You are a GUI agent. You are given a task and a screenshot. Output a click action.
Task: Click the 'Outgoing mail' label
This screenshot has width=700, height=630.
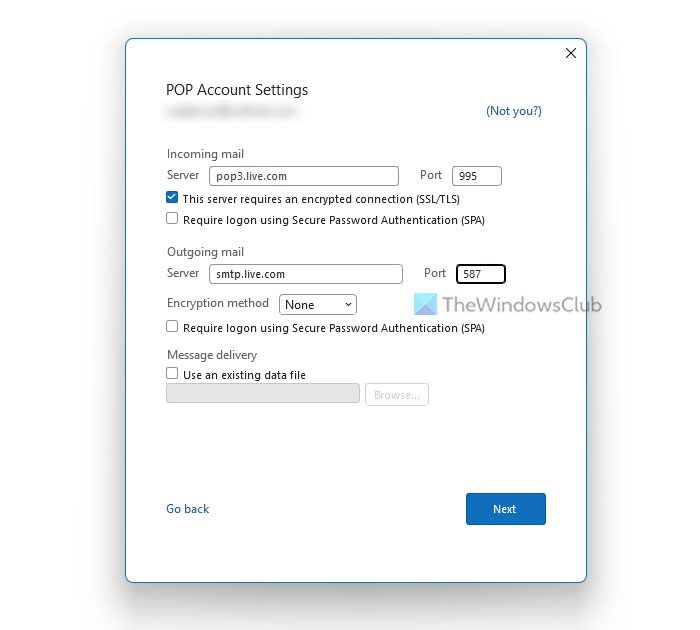(x=205, y=252)
